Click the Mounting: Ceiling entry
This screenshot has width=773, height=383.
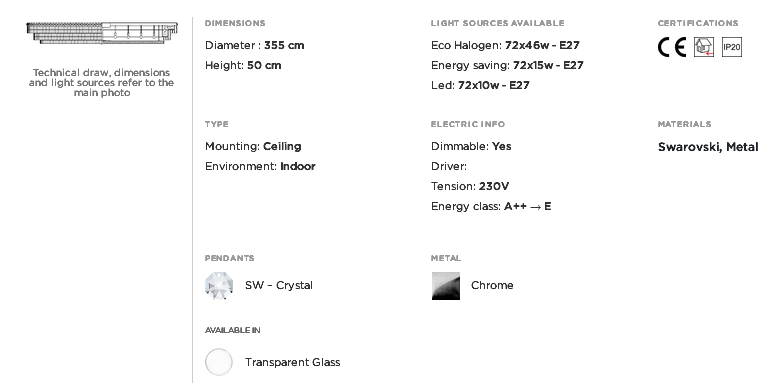(253, 146)
